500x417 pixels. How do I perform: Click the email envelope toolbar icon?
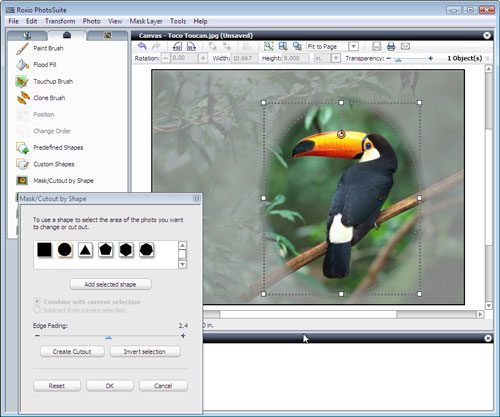[x=405, y=46]
